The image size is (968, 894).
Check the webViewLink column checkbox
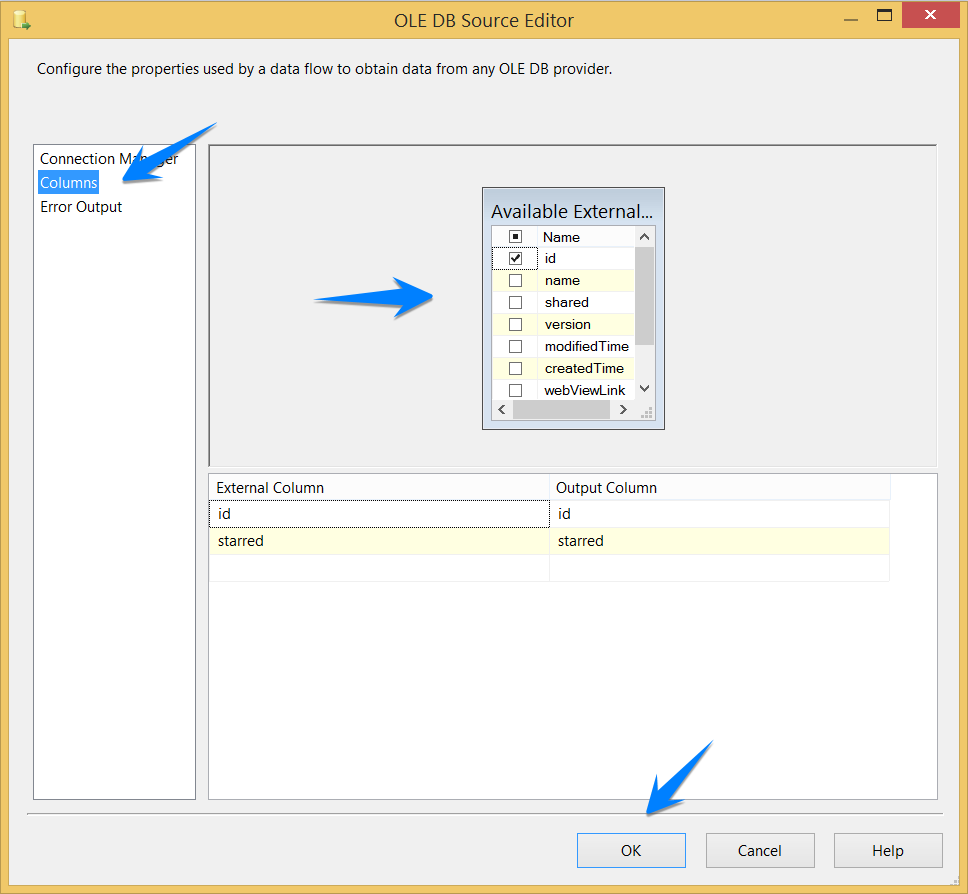tap(515, 390)
